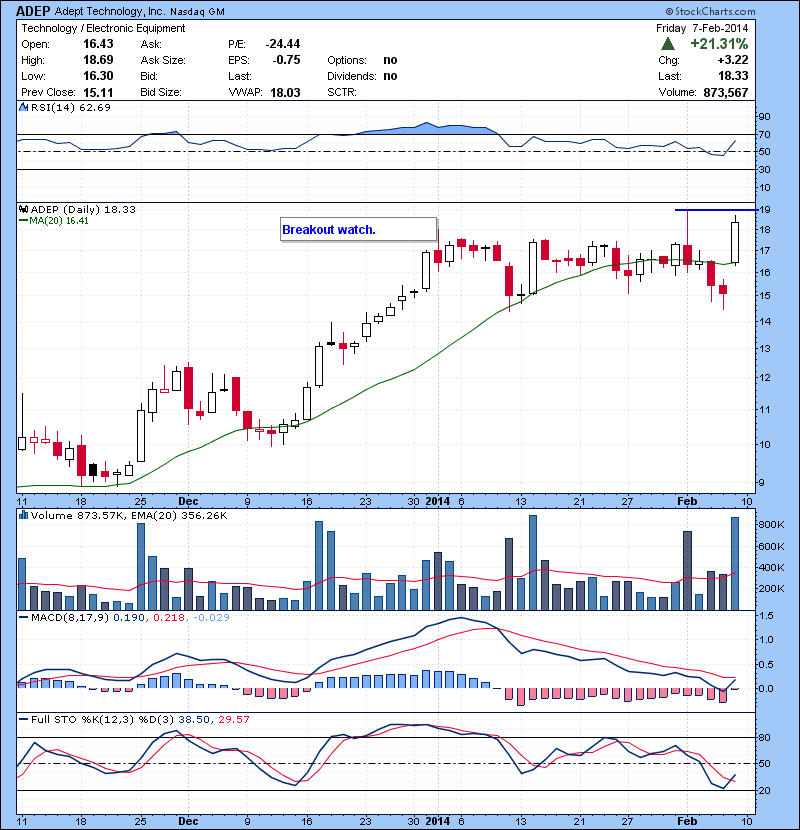Viewport: 800px width, 830px height.
Task: Click the 90 label on RSI axis
Action: tap(765, 116)
